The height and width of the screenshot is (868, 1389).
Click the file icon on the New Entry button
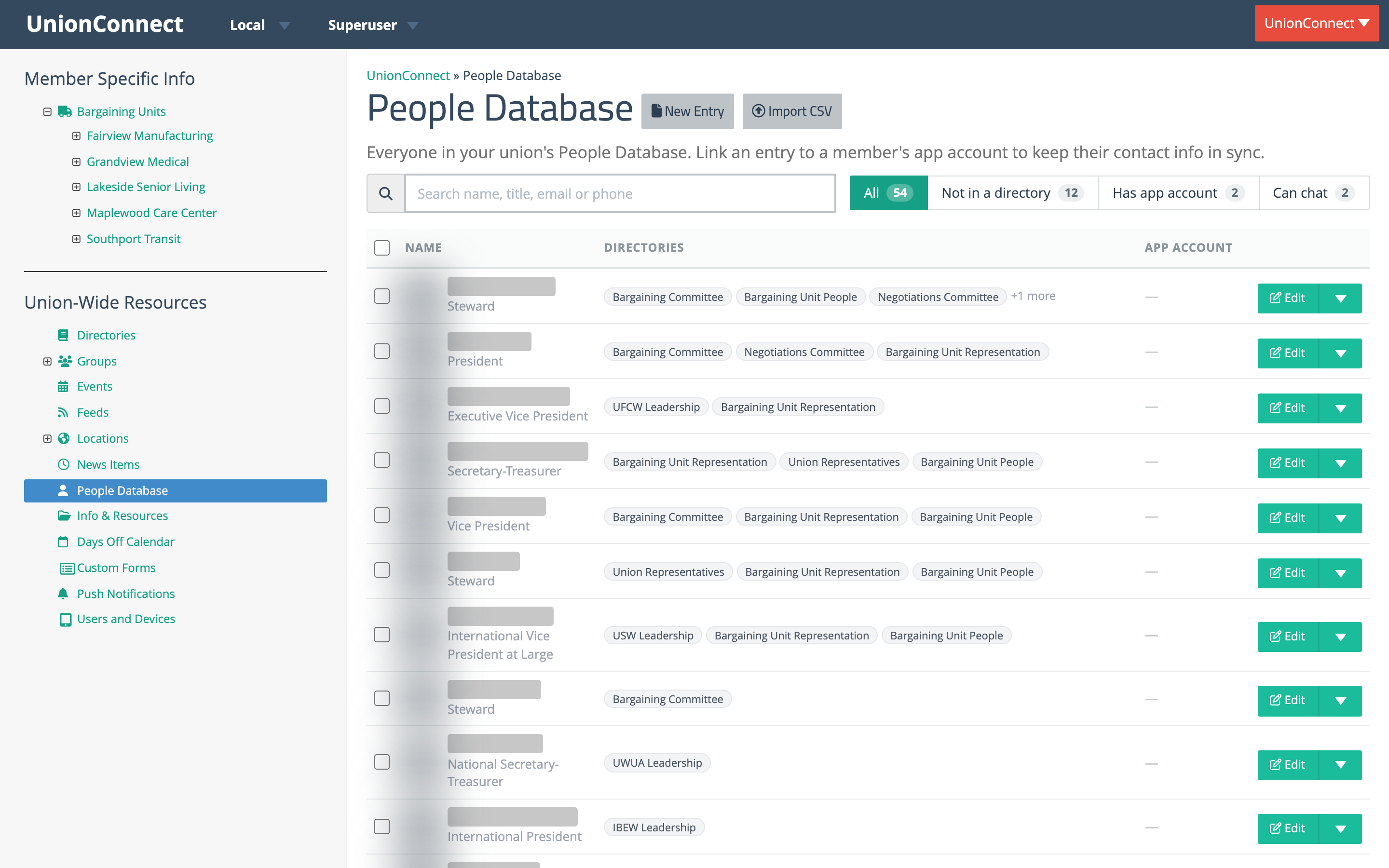pos(656,111)
